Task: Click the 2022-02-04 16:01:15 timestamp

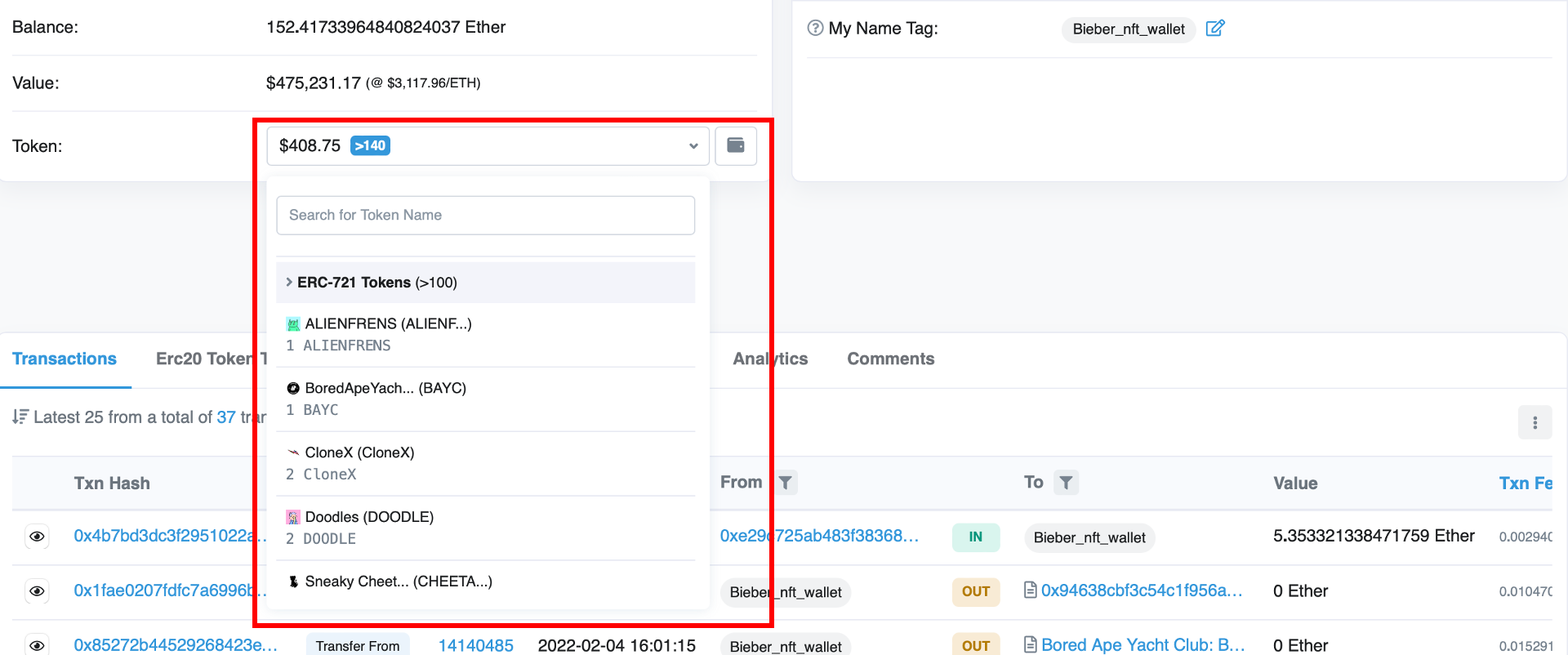Action: (x=617, y=645)
